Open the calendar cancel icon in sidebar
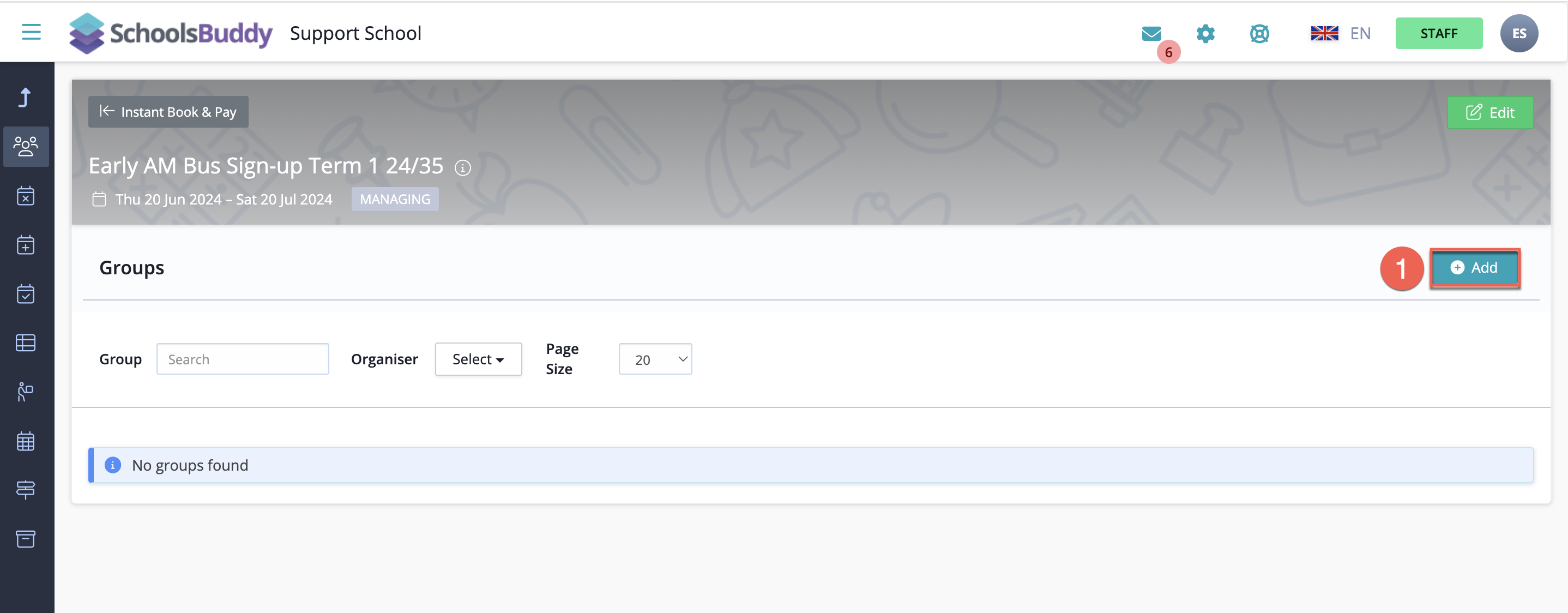Screen dimensions: 1568x613 pos(26,195)
